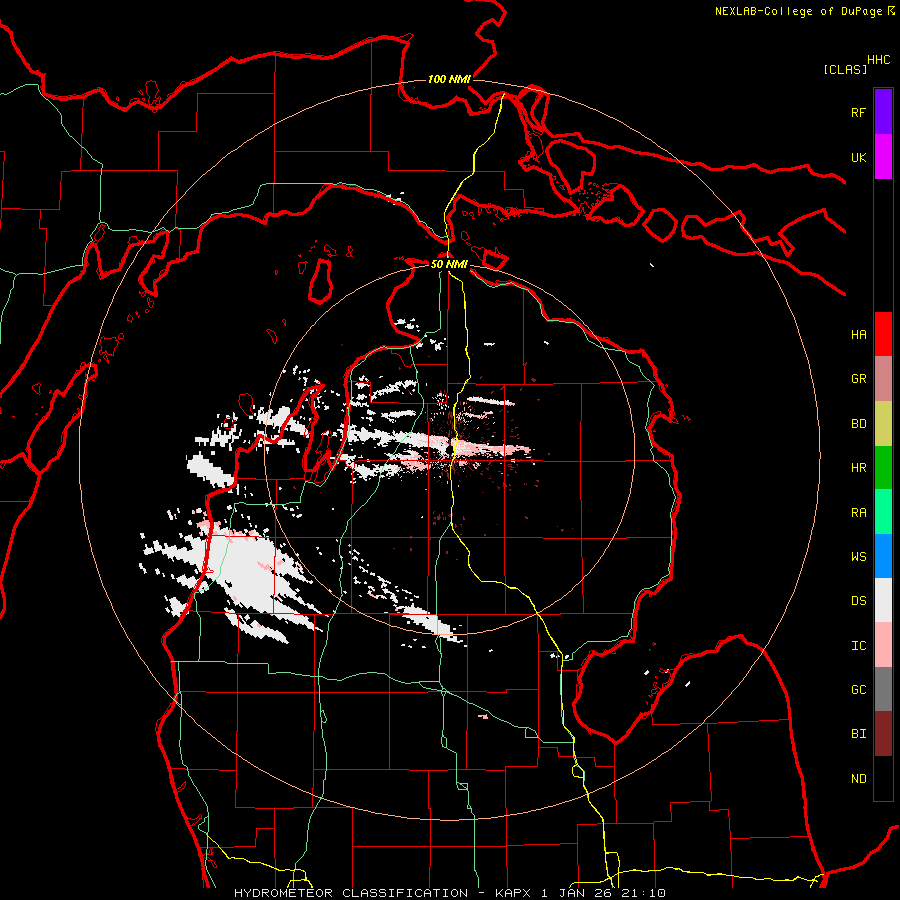This screenshot has height=900, width=900.
Task: Click the HR green legend swatch
Action: [x=883, y=468]
